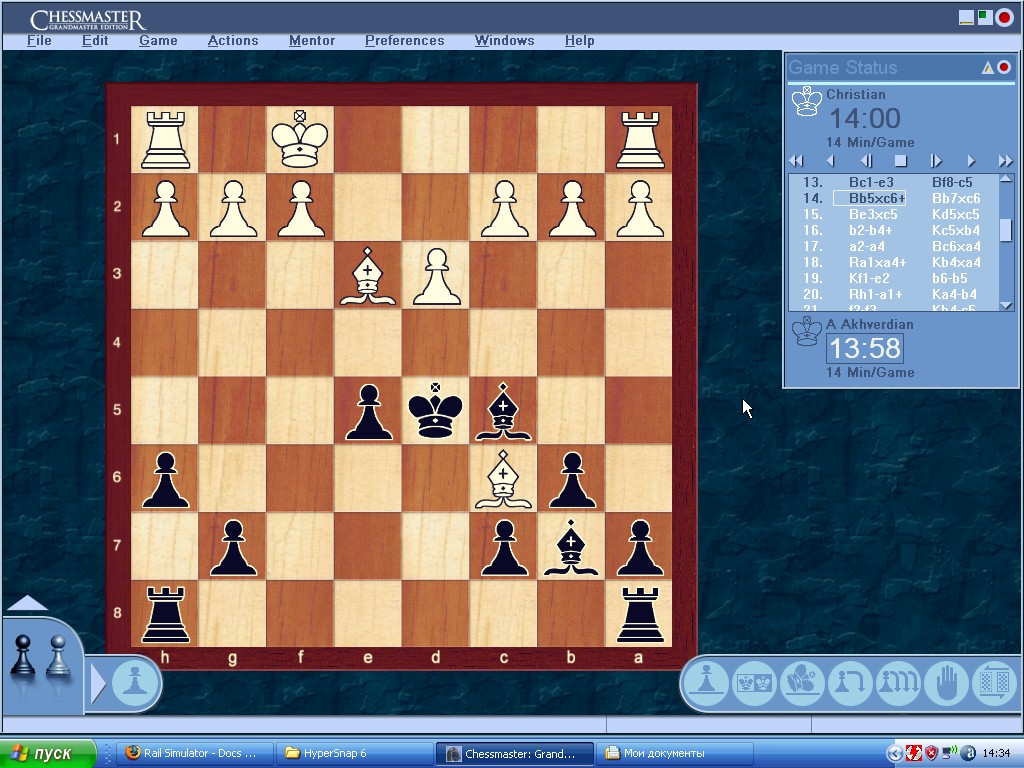
Task: Select move Kc5xb4 in move list
Action: (956, 231)
